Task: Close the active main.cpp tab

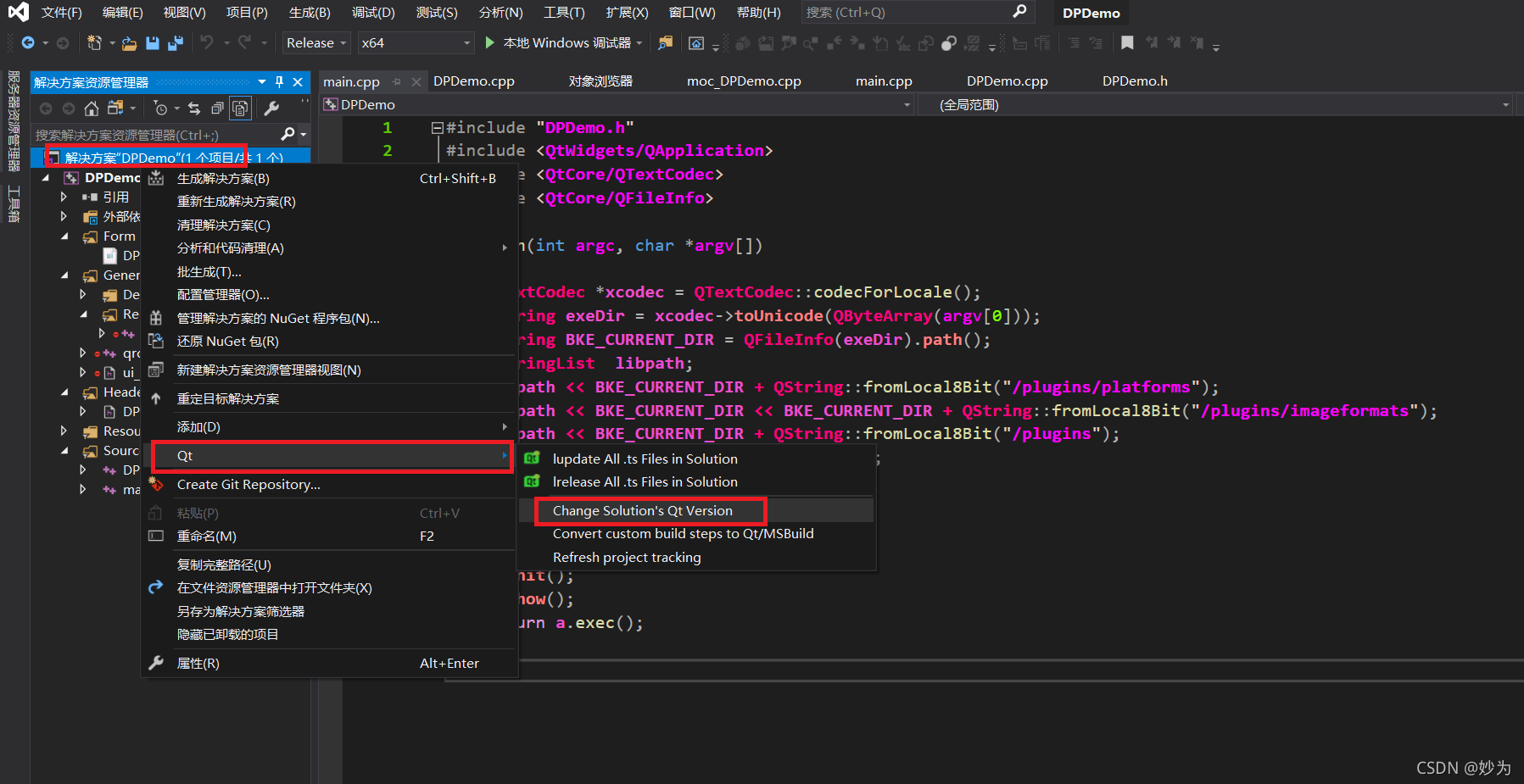Action: pyautogui.click(x=416, y=81)
